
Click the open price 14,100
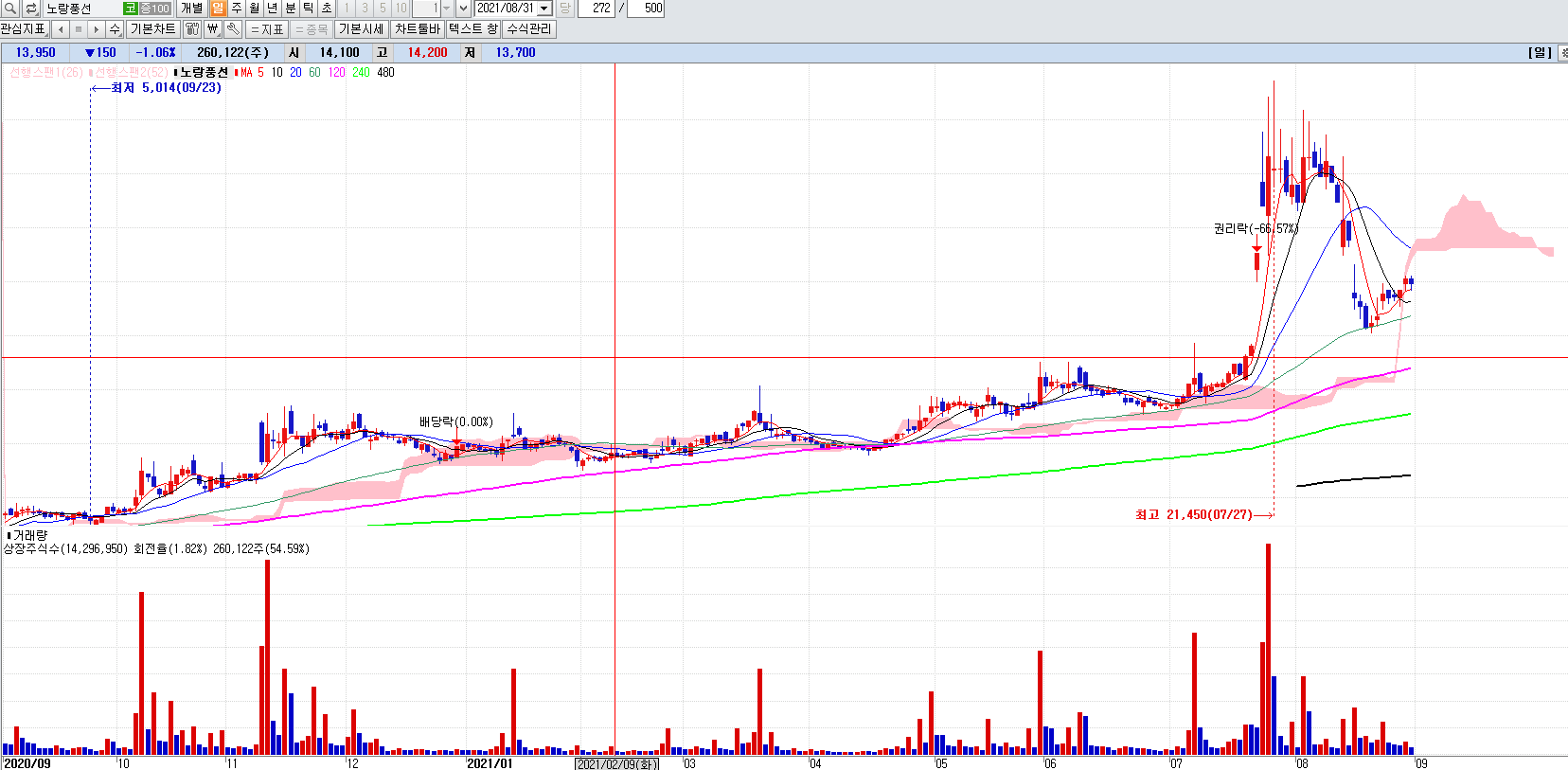339,53
